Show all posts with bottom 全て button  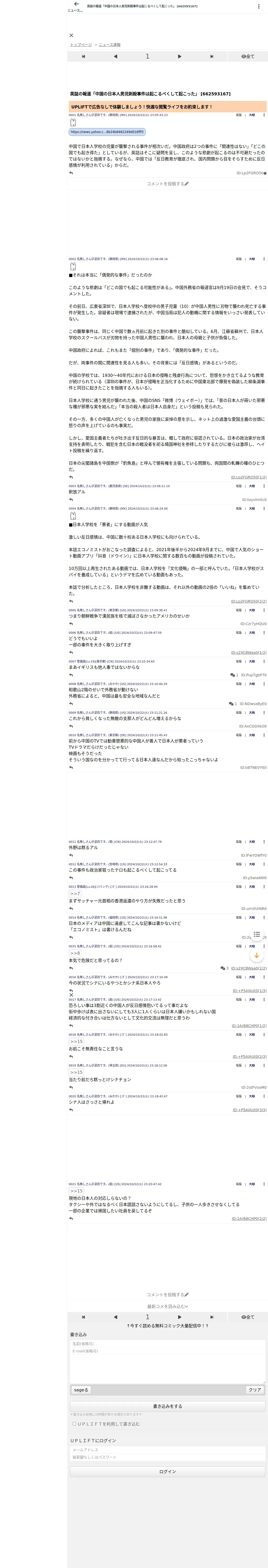click(248, 1317)
